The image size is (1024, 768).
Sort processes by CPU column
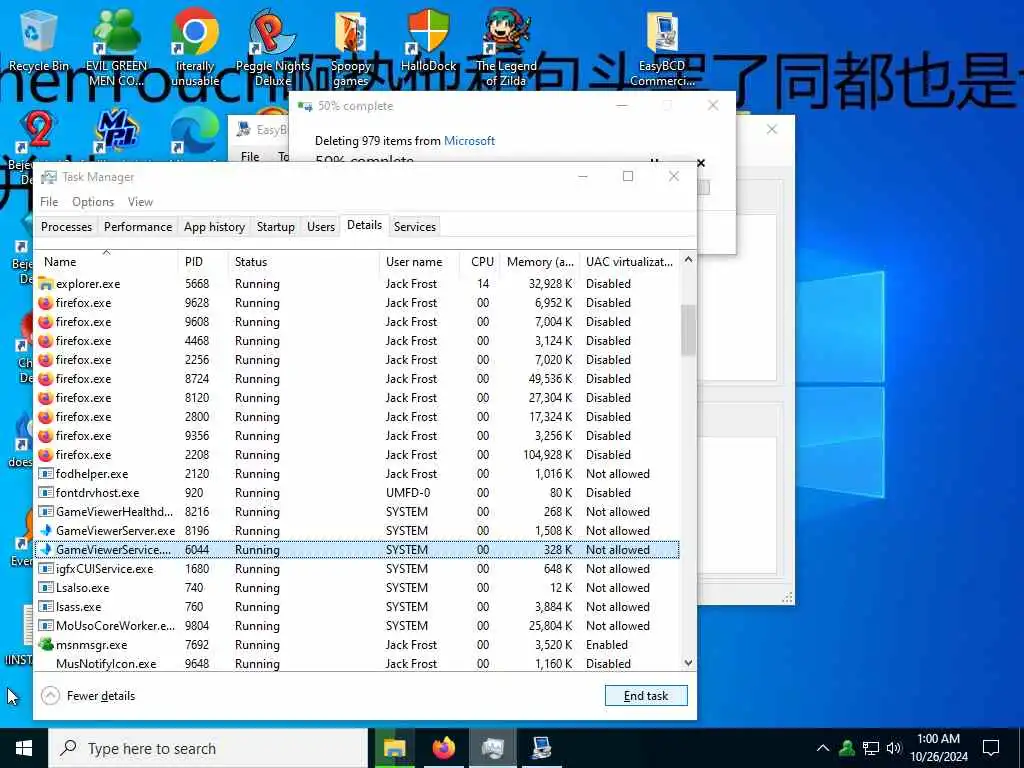(x=480, y=261)
